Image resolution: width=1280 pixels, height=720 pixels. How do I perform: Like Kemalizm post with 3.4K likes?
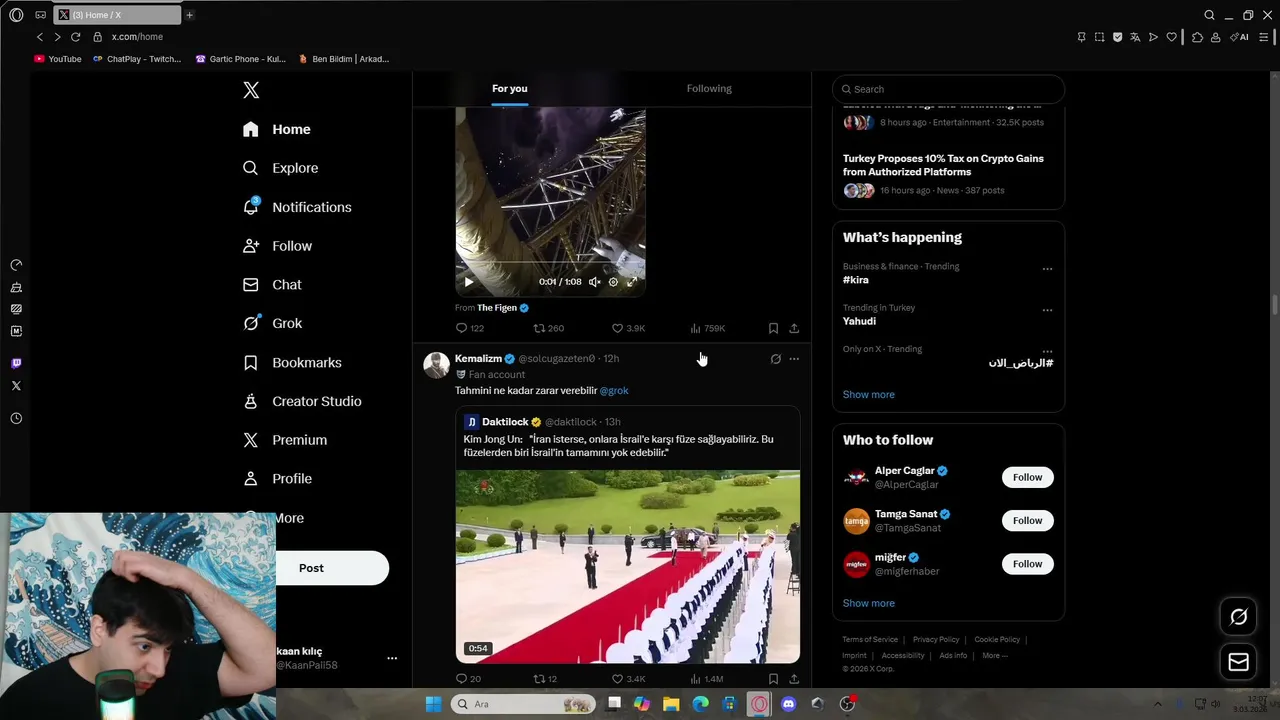[x=628, y=678]
